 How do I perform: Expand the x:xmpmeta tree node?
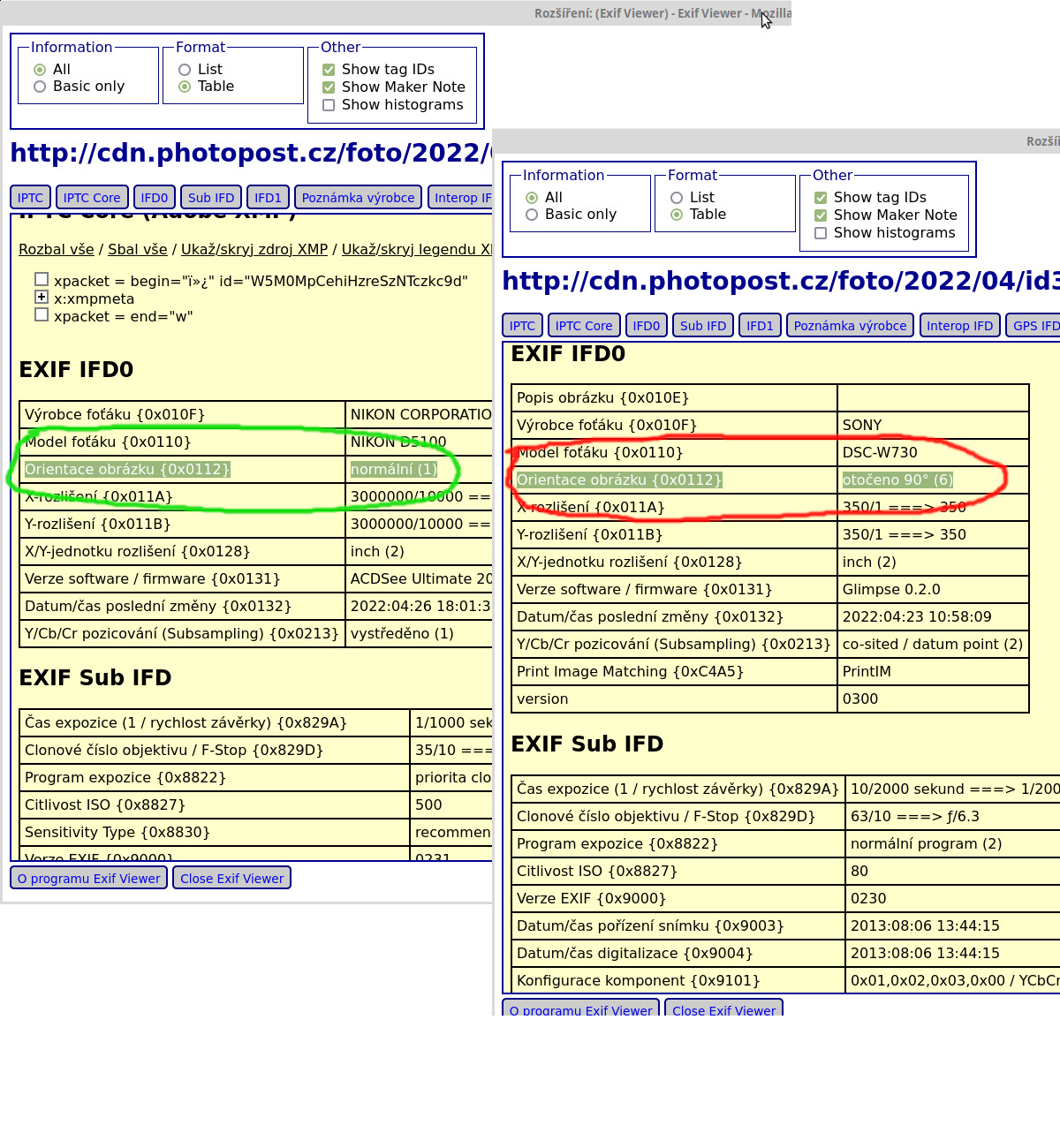(42, 298)
